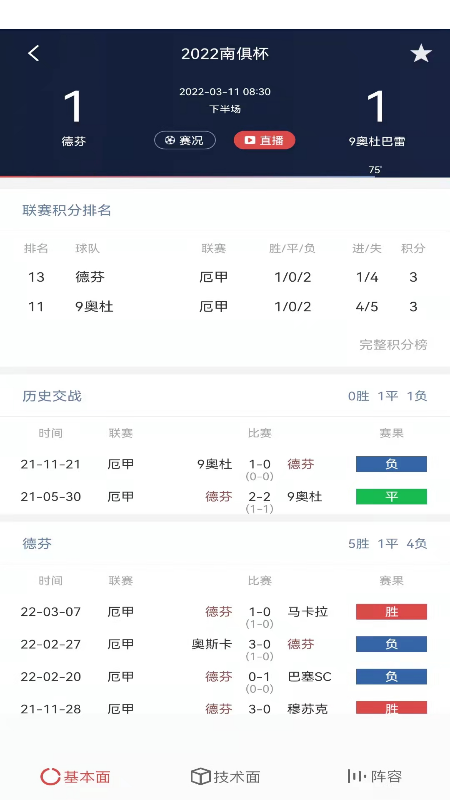
Task: Open the 22-02-27 奥斯卡 vs 德芬 match
Action: tap(225, 647)
